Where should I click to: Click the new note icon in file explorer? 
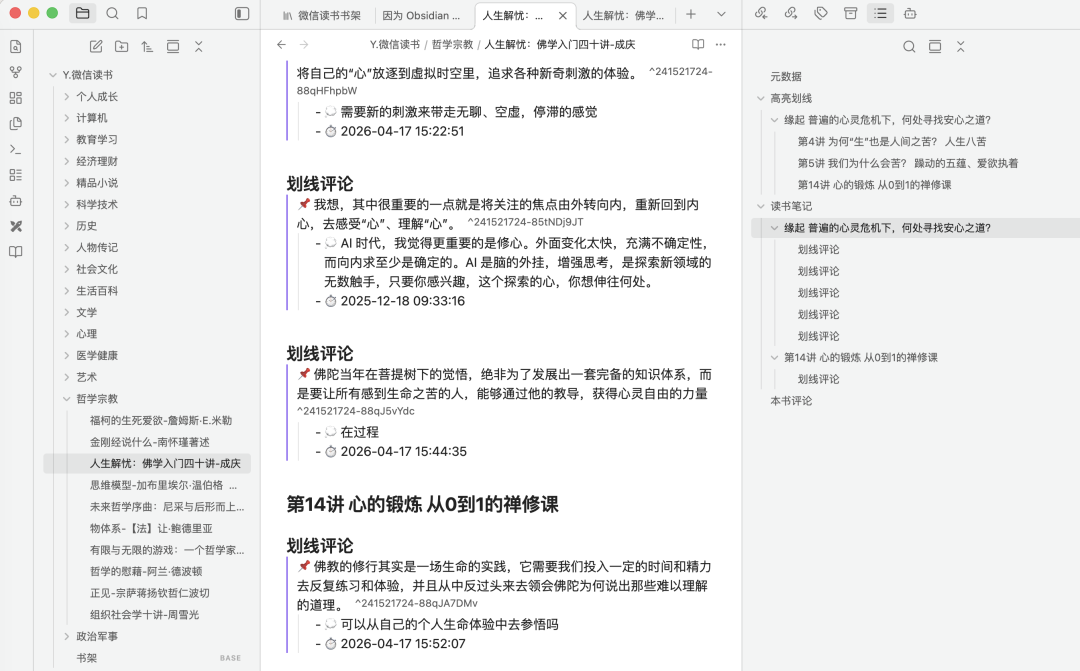pos(96,47)
